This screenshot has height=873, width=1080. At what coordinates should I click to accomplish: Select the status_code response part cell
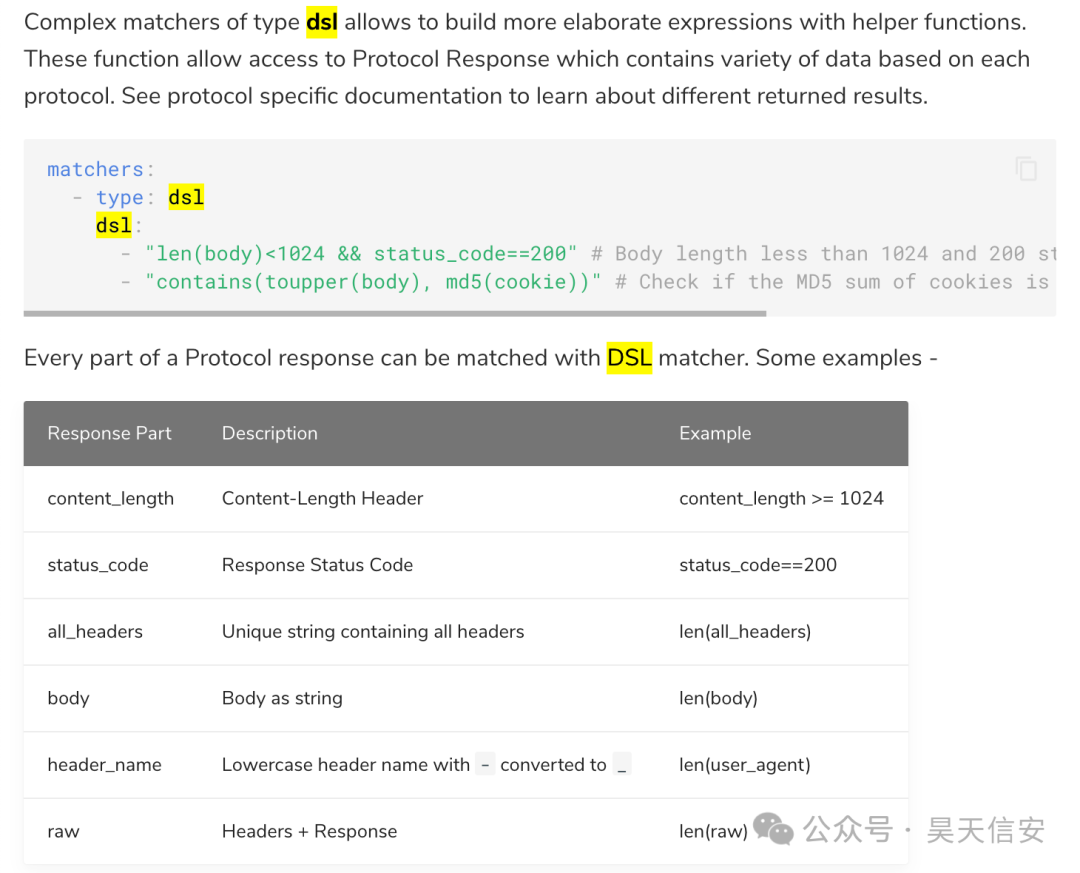(x=97, y=565)
